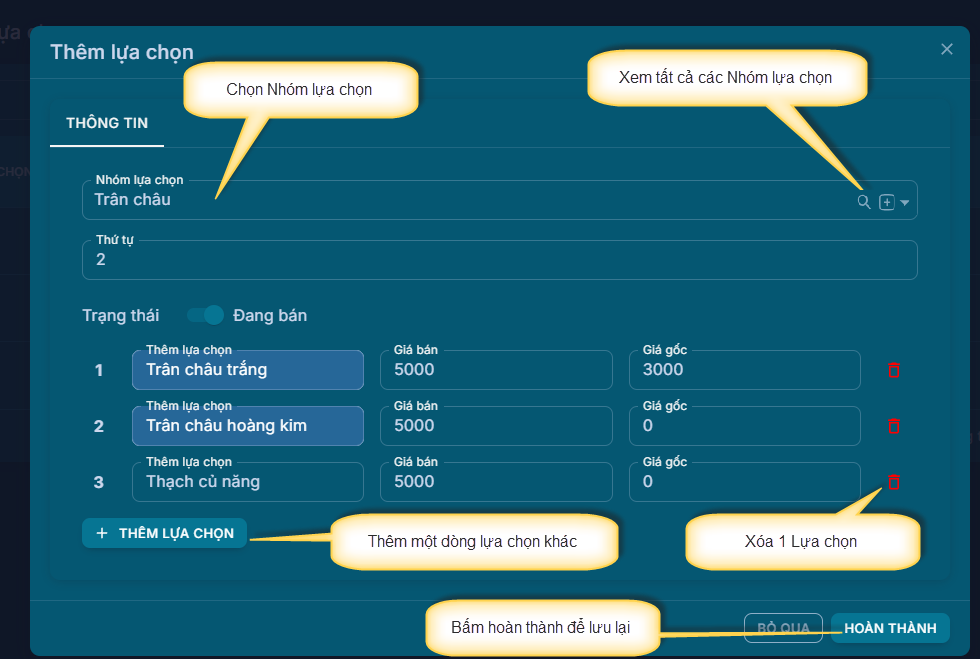
Task: Select the Nhóm lựa chọn field Trân châu
Action: point(460,200)
